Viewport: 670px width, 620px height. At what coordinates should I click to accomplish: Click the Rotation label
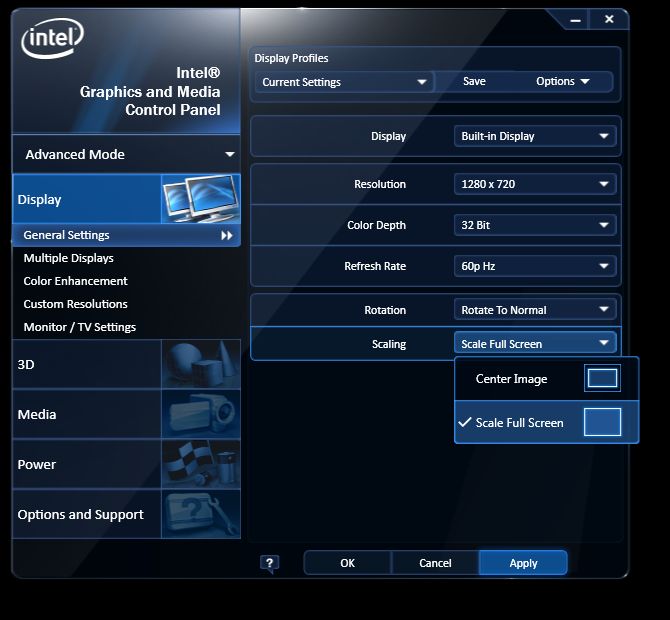point(385,310)
